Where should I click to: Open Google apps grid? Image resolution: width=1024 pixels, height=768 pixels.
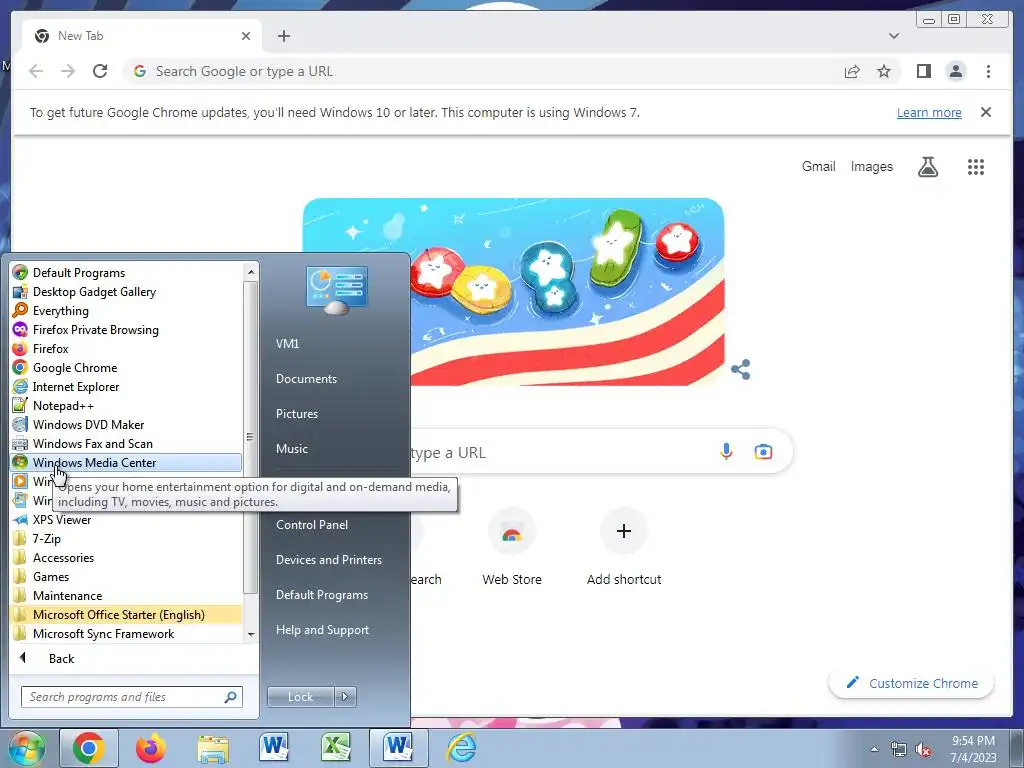point(976,167)
